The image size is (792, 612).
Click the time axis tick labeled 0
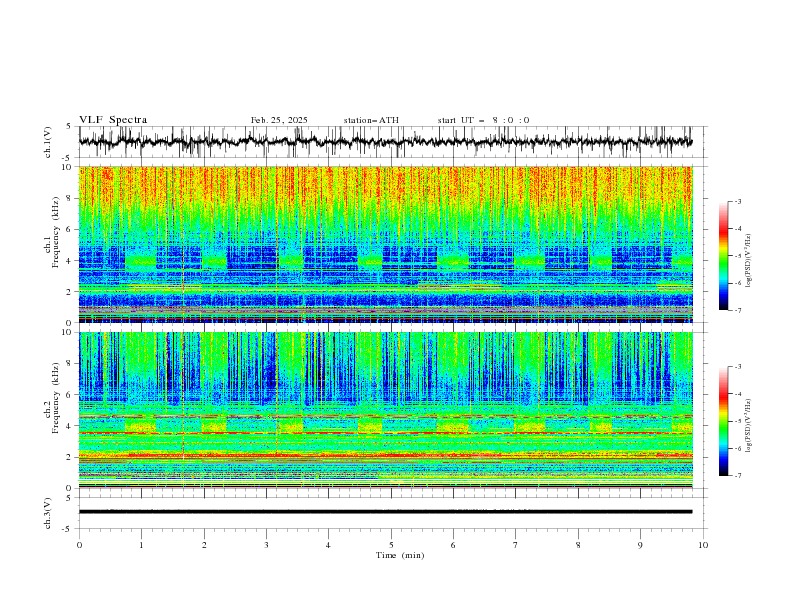tap(79, 545)
